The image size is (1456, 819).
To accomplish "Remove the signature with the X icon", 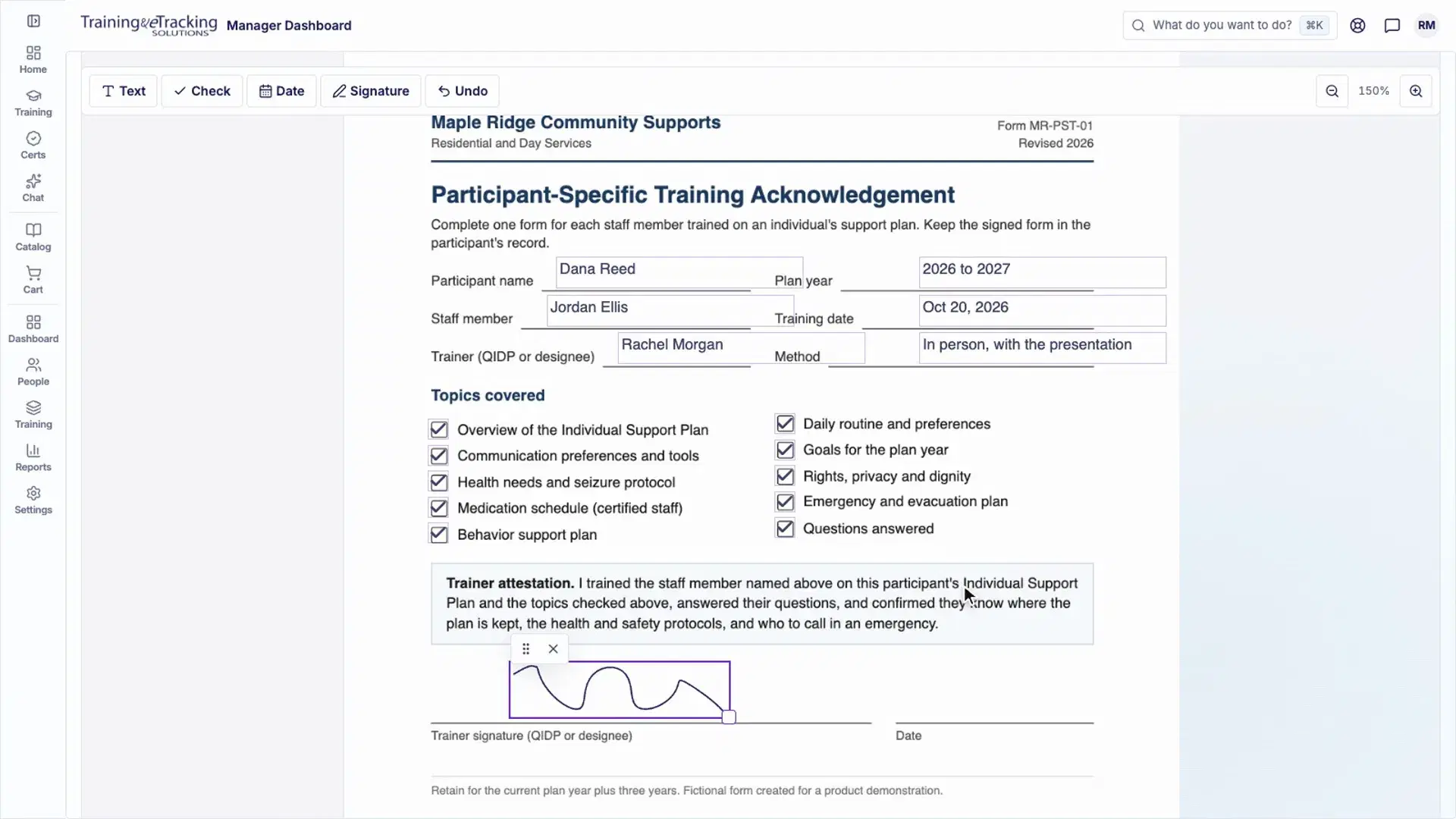I will coord(554,649).
